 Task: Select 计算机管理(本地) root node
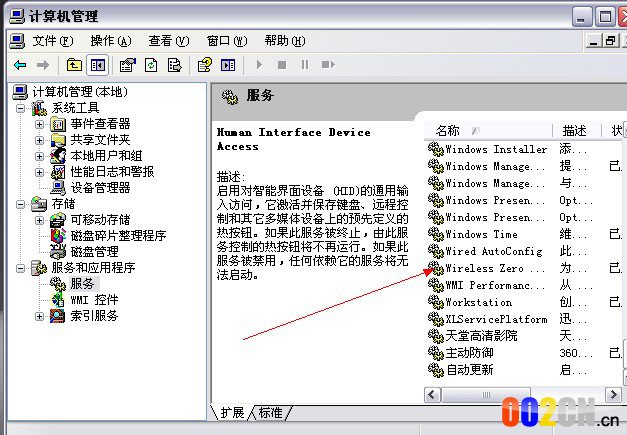(80, 92)
